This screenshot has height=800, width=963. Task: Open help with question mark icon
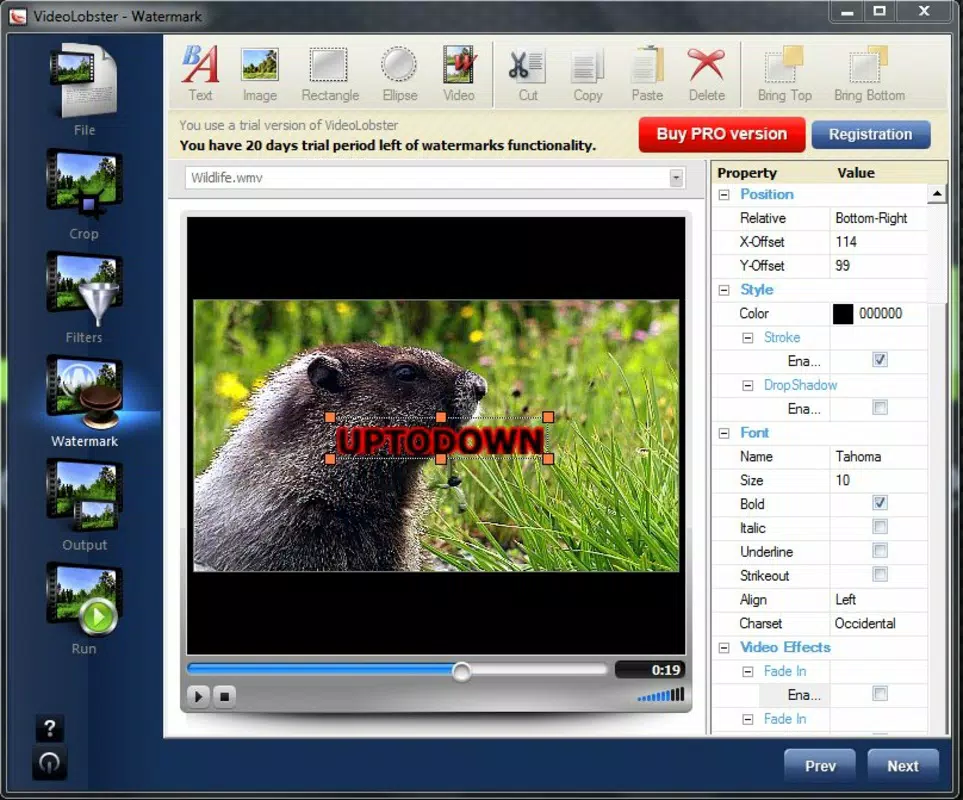pos(50,729)
